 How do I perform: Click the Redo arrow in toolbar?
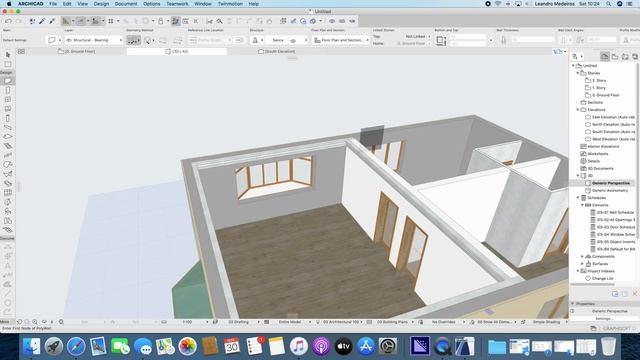click(19, 21)
